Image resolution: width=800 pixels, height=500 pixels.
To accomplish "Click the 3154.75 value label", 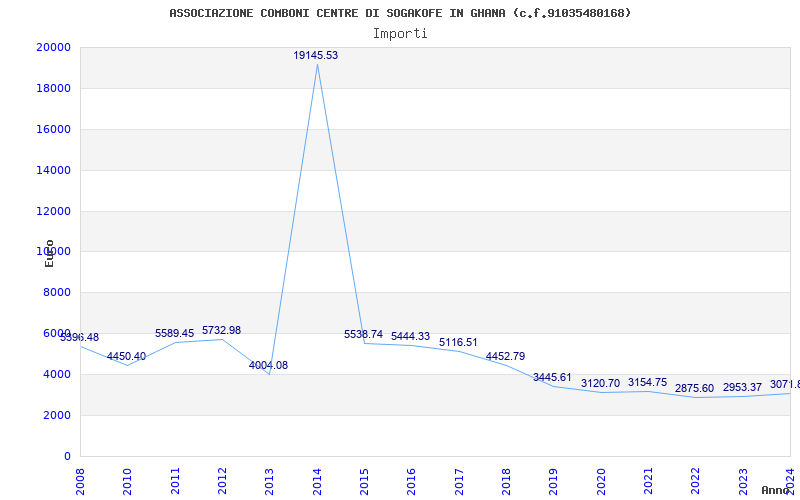I will (647, 382).
